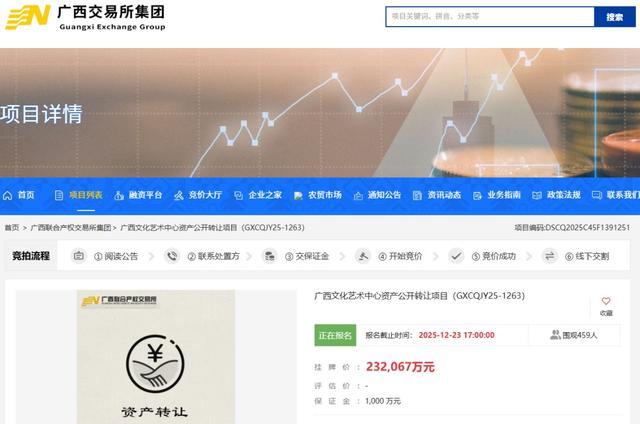The width and height of the screenshot is (640, 424).
Task: Click breadcrumb 广西文化艺术中心资产公开转让项目 link
Action: click(x=212, y=228)
